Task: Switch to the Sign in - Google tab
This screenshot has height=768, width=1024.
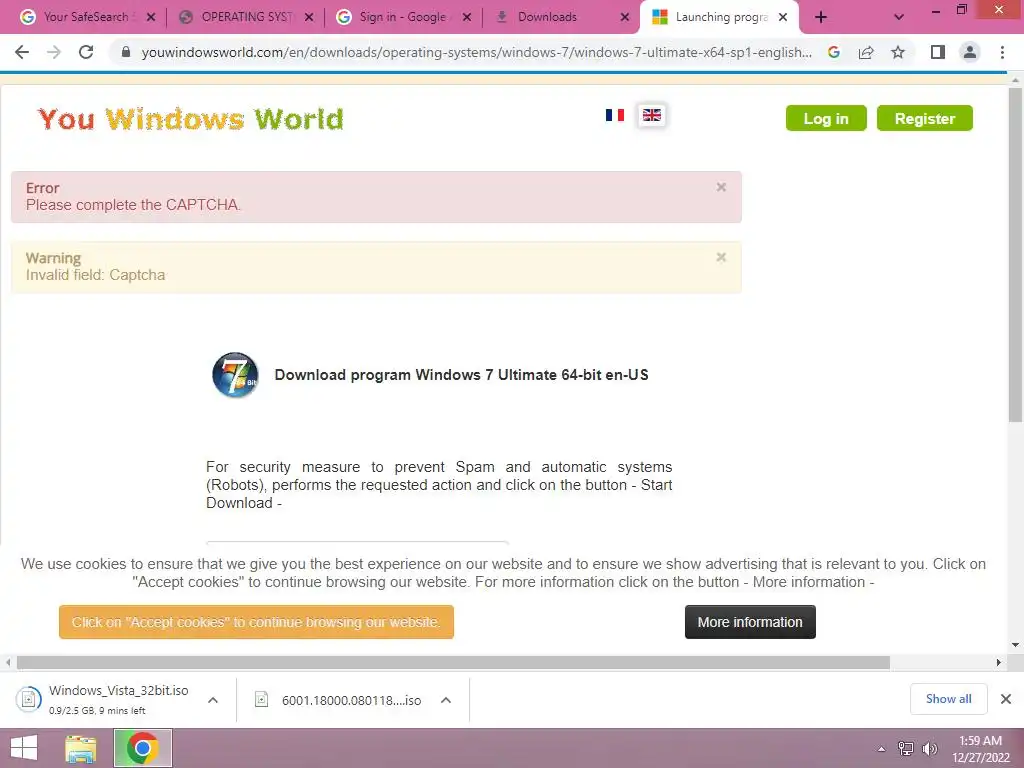Action: click(402, 17)
